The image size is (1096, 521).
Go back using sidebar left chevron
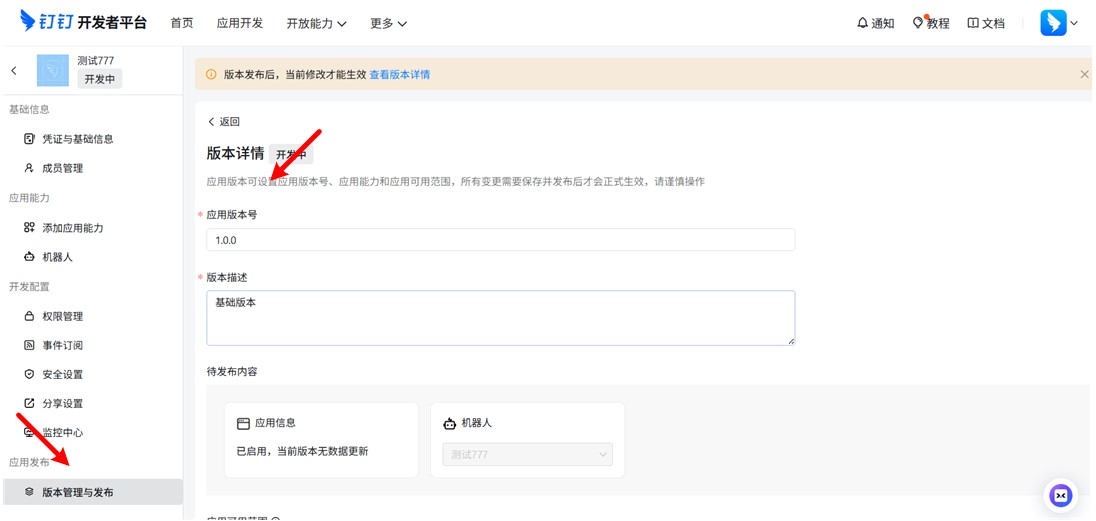tap(14, 70)
